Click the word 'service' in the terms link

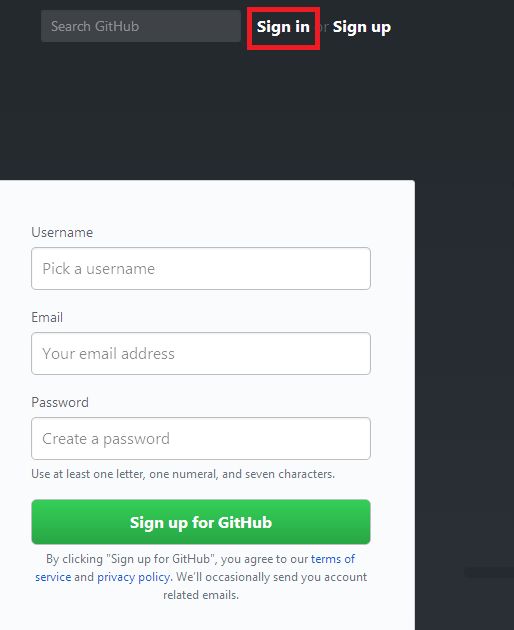tap(53, 577)
